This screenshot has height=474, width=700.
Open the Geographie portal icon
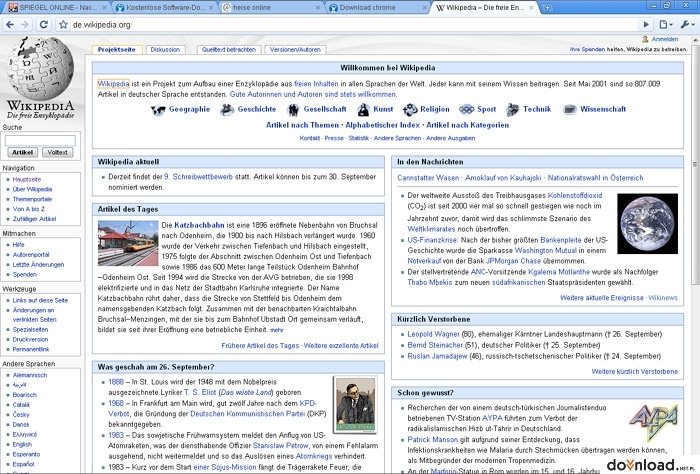[158, 109]
